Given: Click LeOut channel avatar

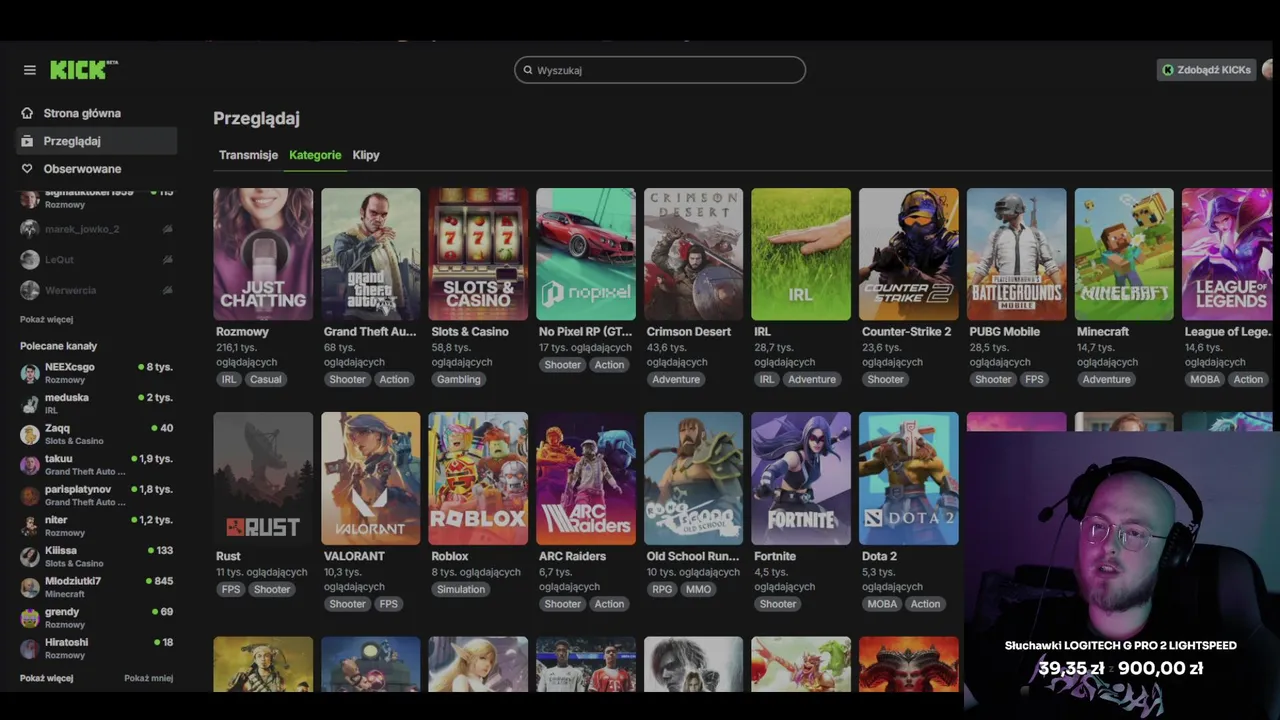Looking at the screenshot, I should tap(30, 259).
